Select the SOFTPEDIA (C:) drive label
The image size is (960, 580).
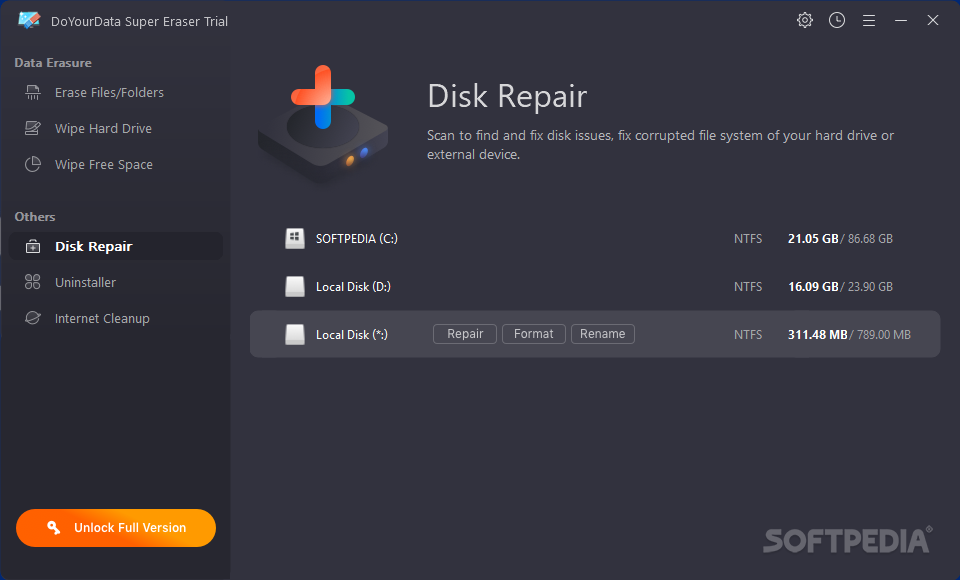(356, 238)
